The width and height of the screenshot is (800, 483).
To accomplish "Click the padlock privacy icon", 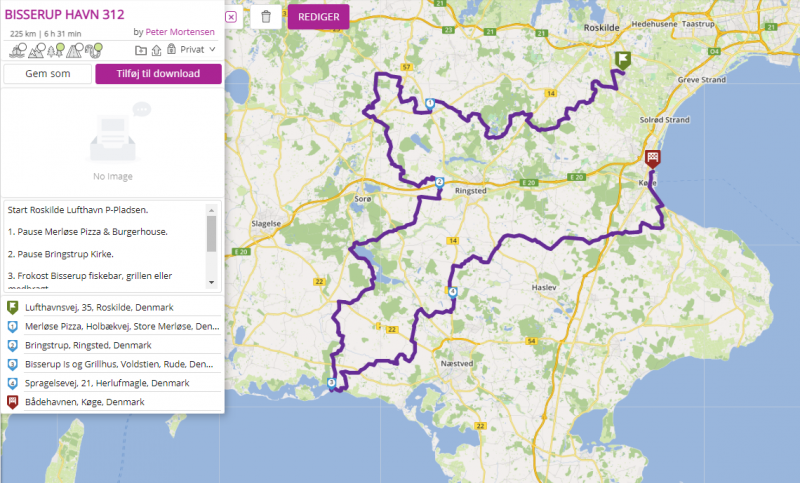I will 171,49.
